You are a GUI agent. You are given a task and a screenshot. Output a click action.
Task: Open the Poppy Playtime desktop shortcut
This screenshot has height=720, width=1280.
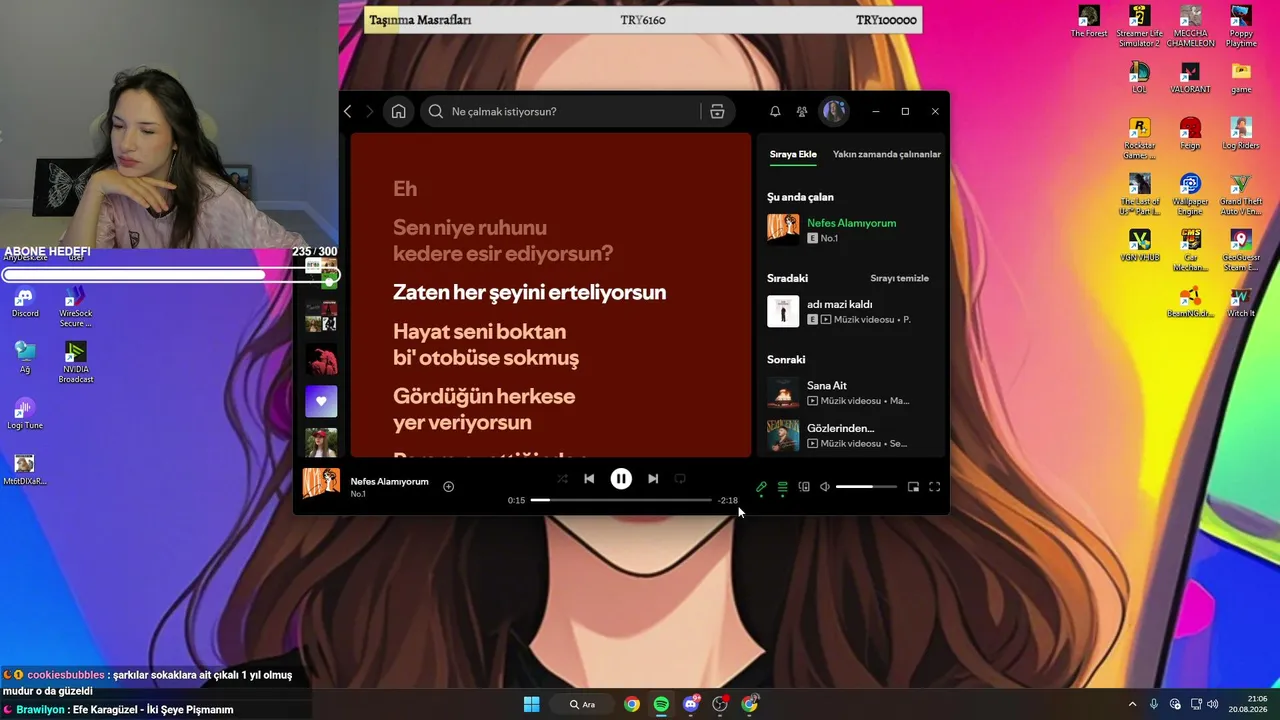(x=1241, y=26)
